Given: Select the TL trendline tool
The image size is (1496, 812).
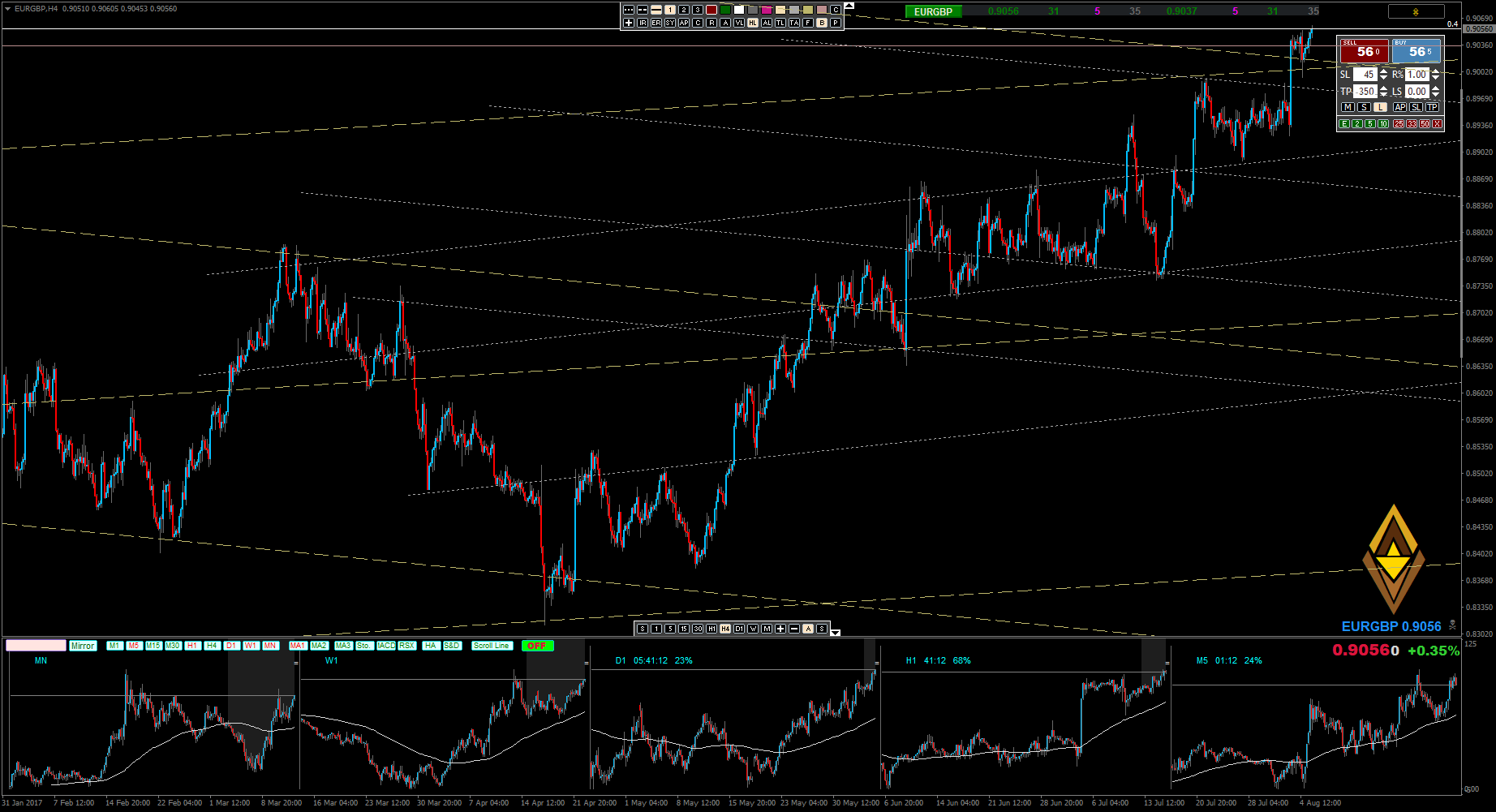Looking at the screenshot, I should click(780, 23).
